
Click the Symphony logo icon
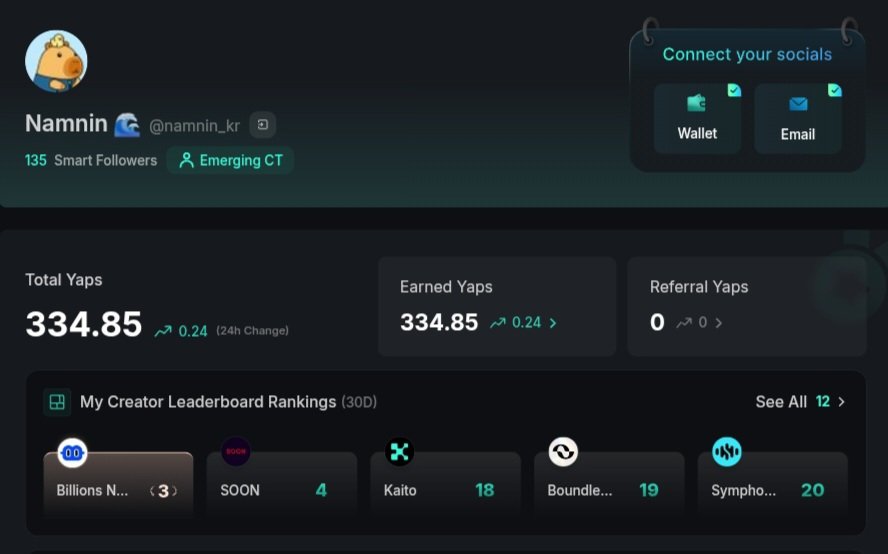727,451
